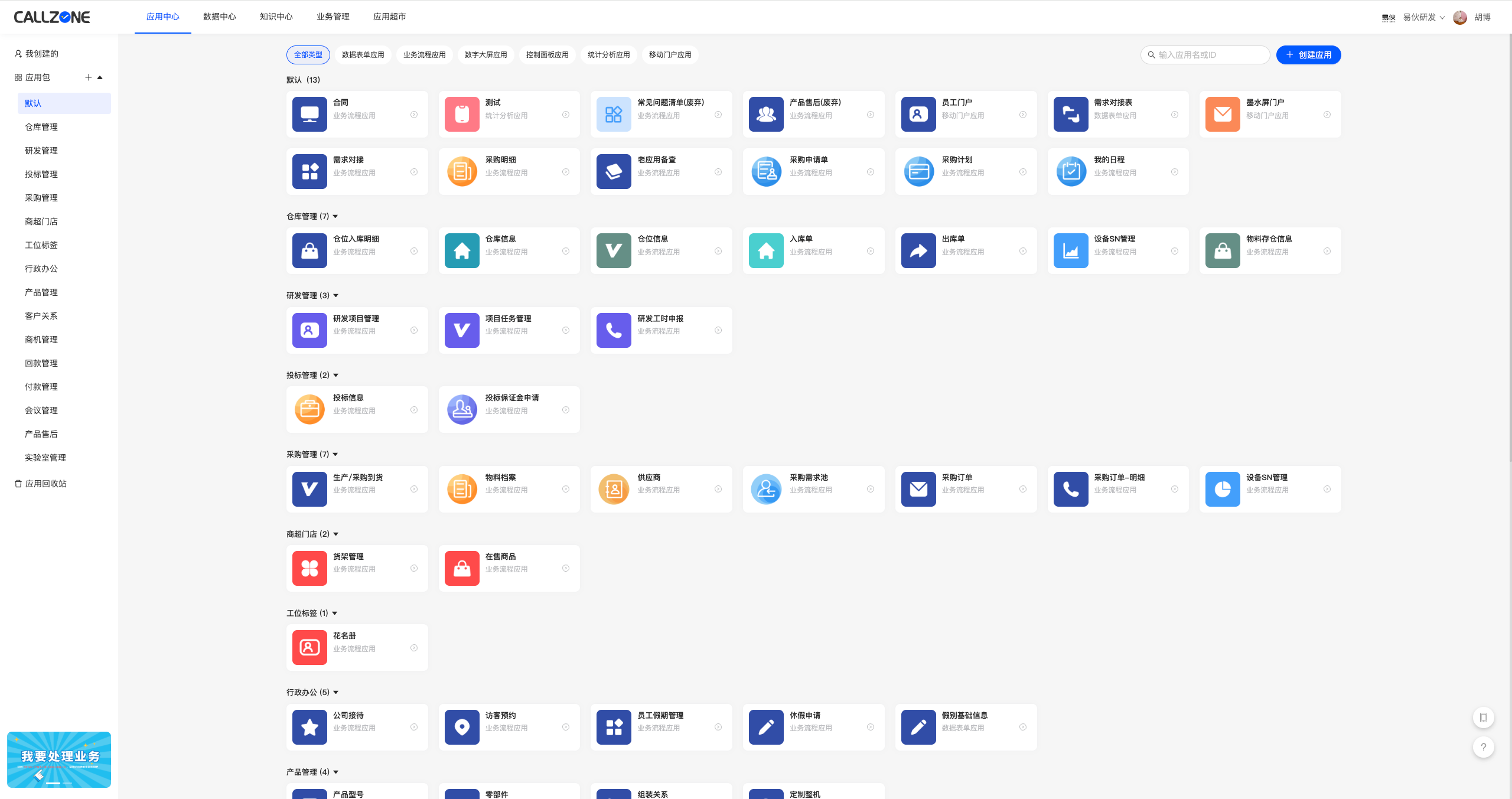The width and height of the screenshot is (1512, 799).
Task: Switch to the 数据中心 tab
Action: tap(219, 17)
